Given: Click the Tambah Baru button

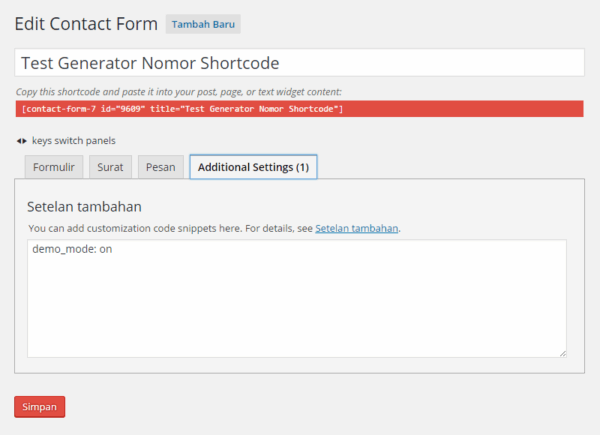Looking at the screenshot, I should tap(203, 24).
